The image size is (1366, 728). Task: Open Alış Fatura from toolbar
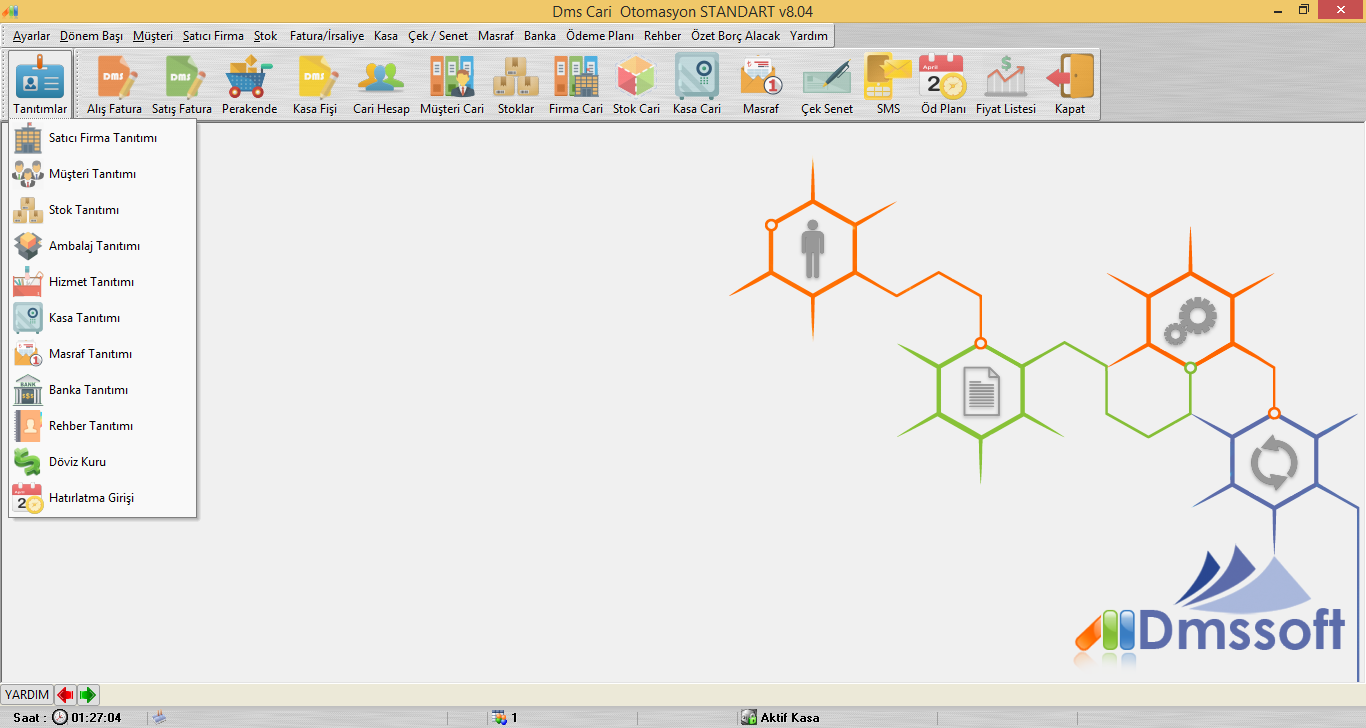click(x=114, y=85)
